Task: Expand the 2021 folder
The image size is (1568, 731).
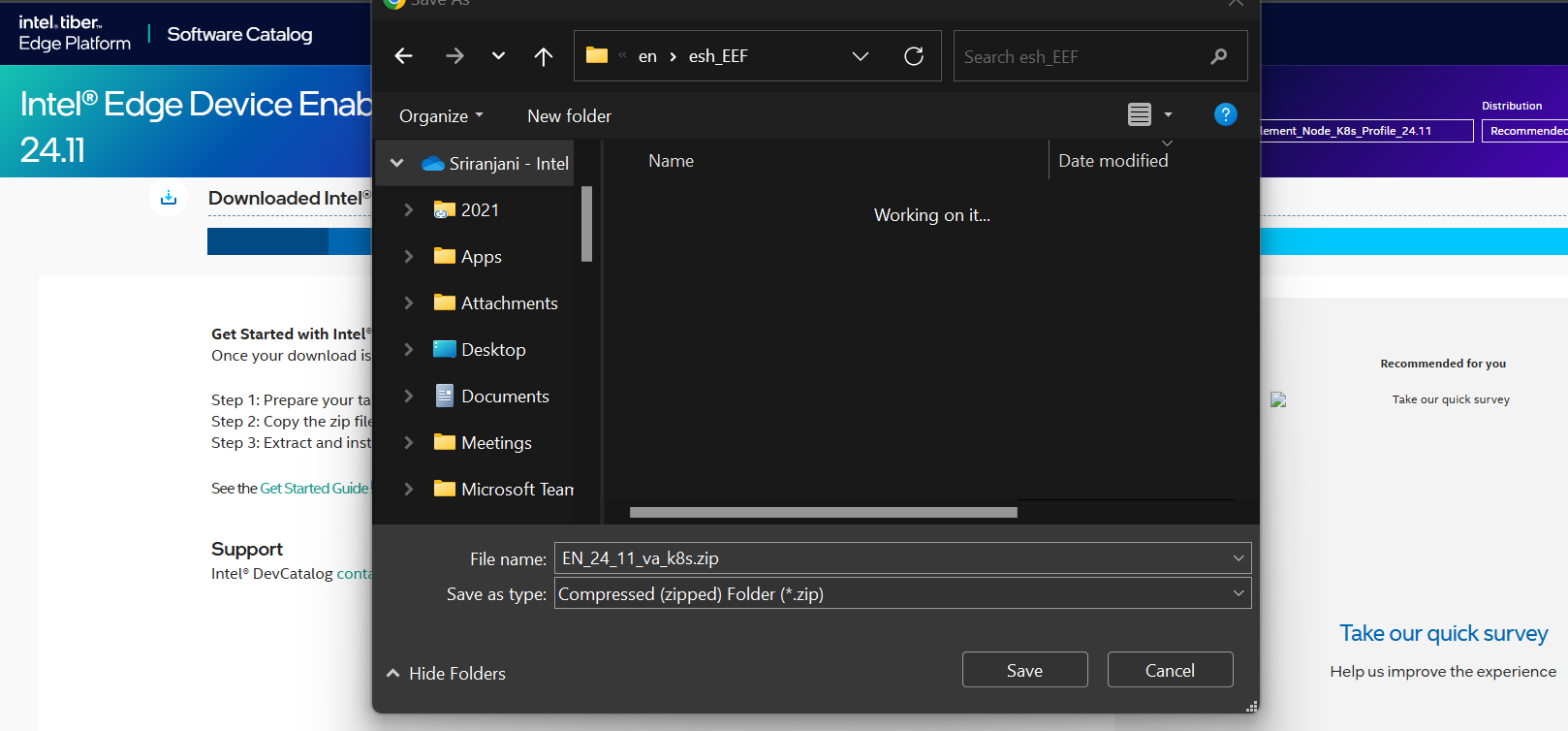Action: tap(409, 209)
